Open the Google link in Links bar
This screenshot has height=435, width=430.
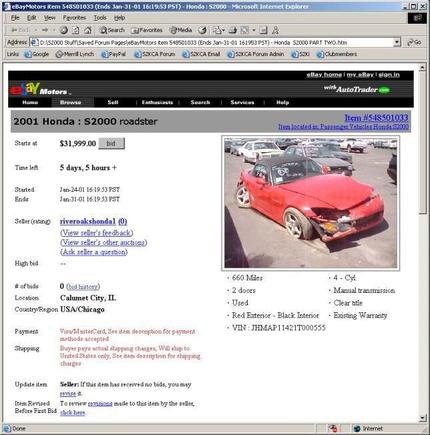[37, 54]
